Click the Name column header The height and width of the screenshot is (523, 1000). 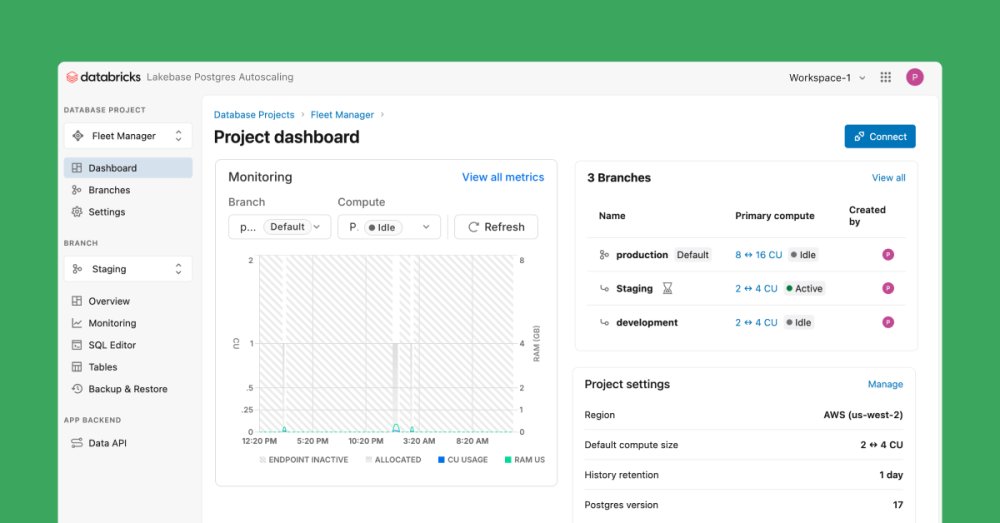tap(612, 216)
